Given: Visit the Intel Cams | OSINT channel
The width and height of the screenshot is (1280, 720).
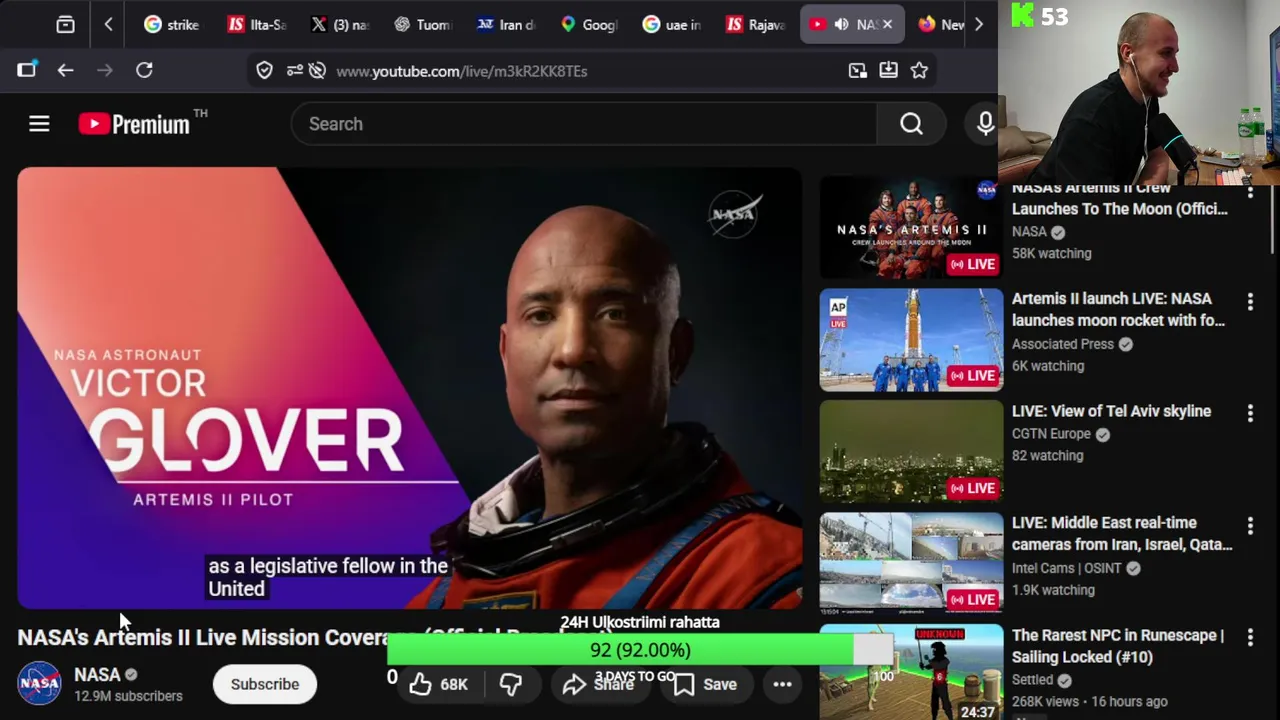Looking at the screenshot, I should 1067,568.
